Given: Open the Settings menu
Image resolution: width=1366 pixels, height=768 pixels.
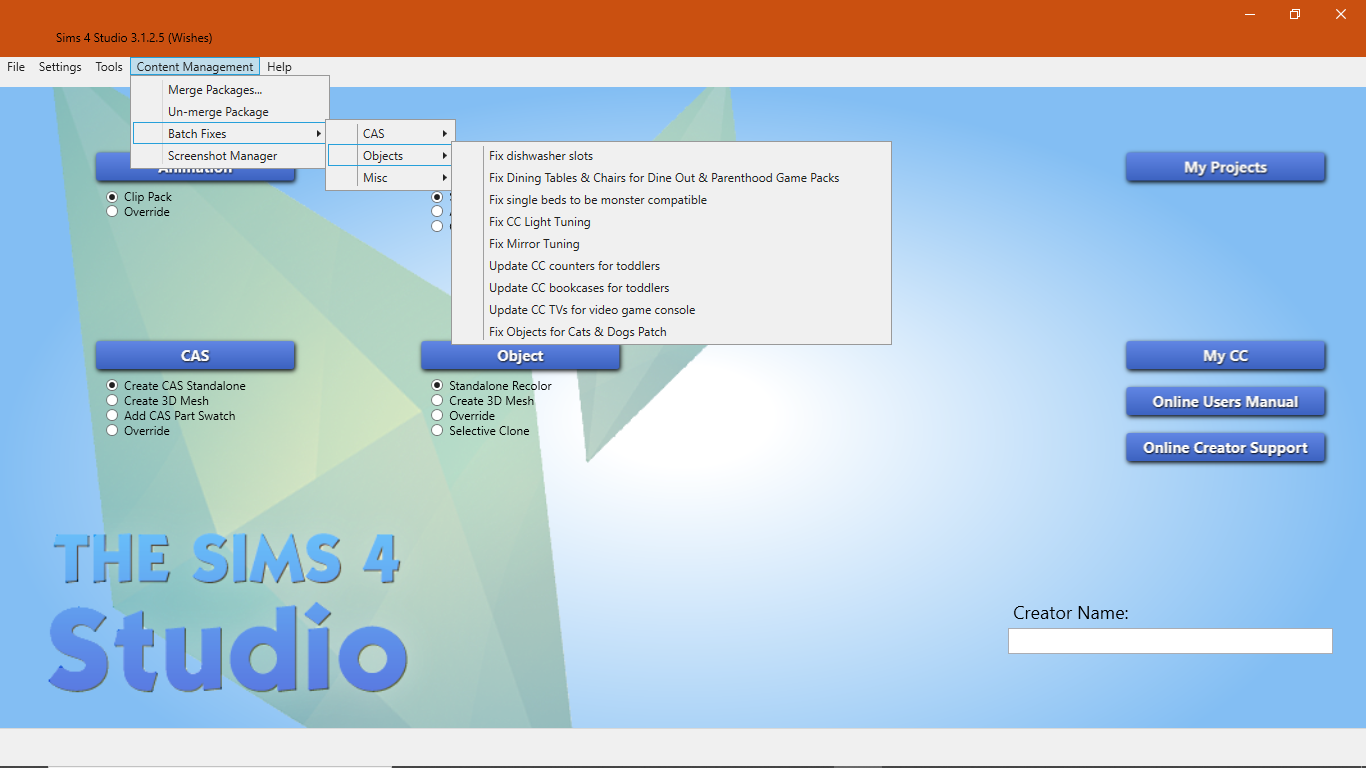Looking at the screenshot, I should 60,67.
